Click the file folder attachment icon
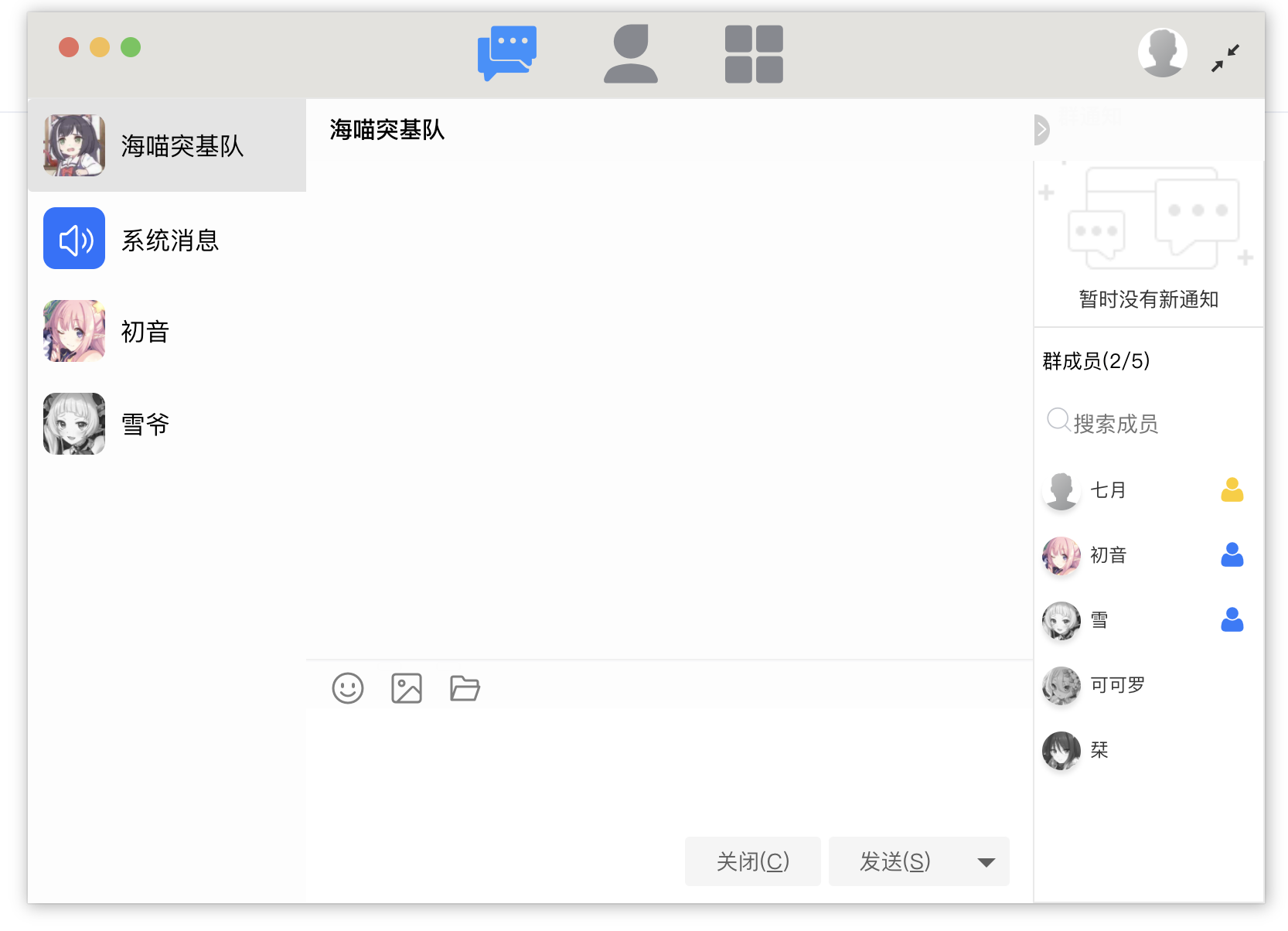The width and height of the screenshot is (1288, 931). click(465, 688)
